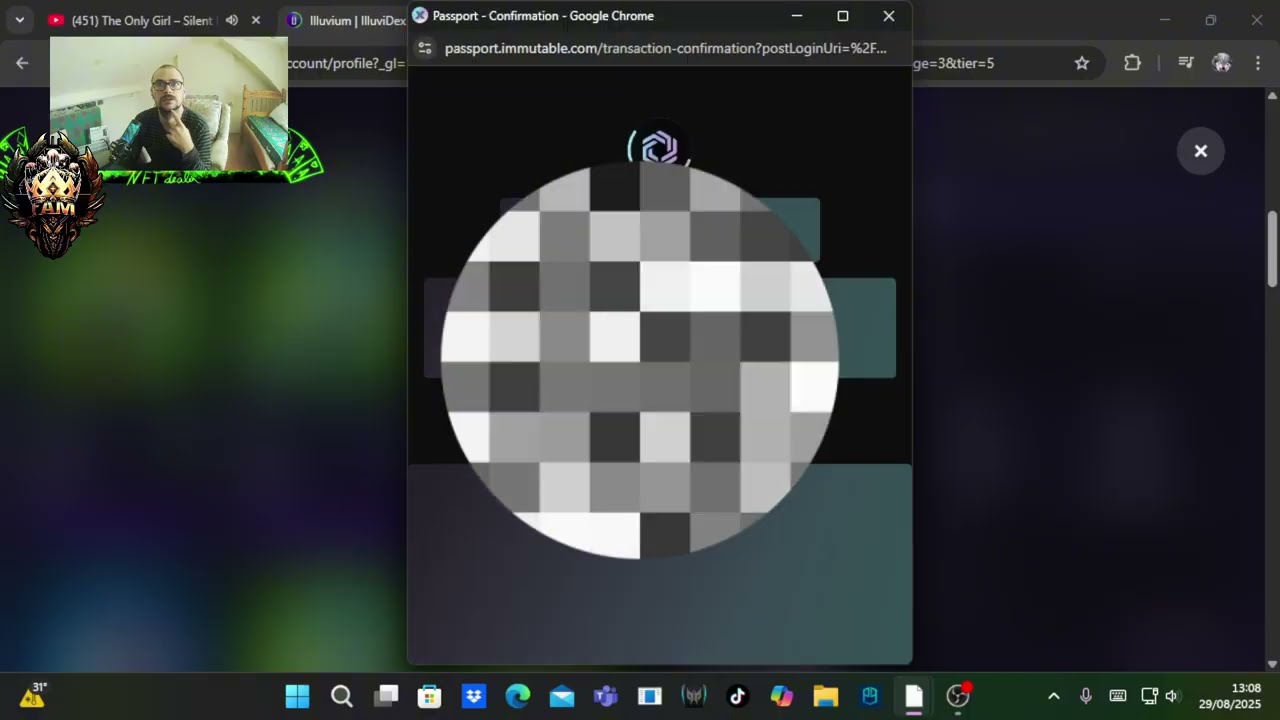Image resolution: width=1280 pixels, height=720 pixels.
Task: Open the Chrome extensions puzzle icon
Action: (x=1132, y=63)
